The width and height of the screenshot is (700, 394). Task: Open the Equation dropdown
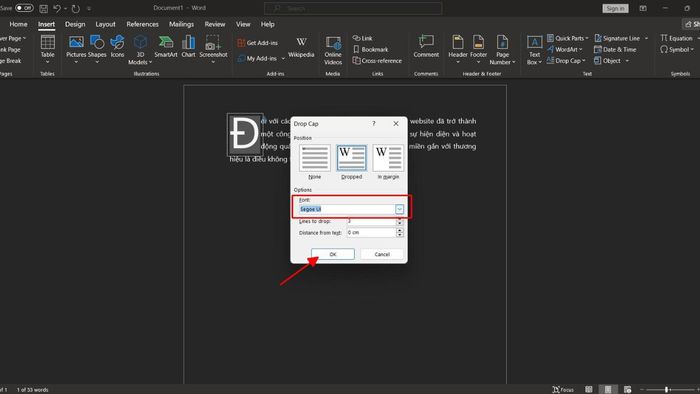pyautogui.click(x=679, y=38)
